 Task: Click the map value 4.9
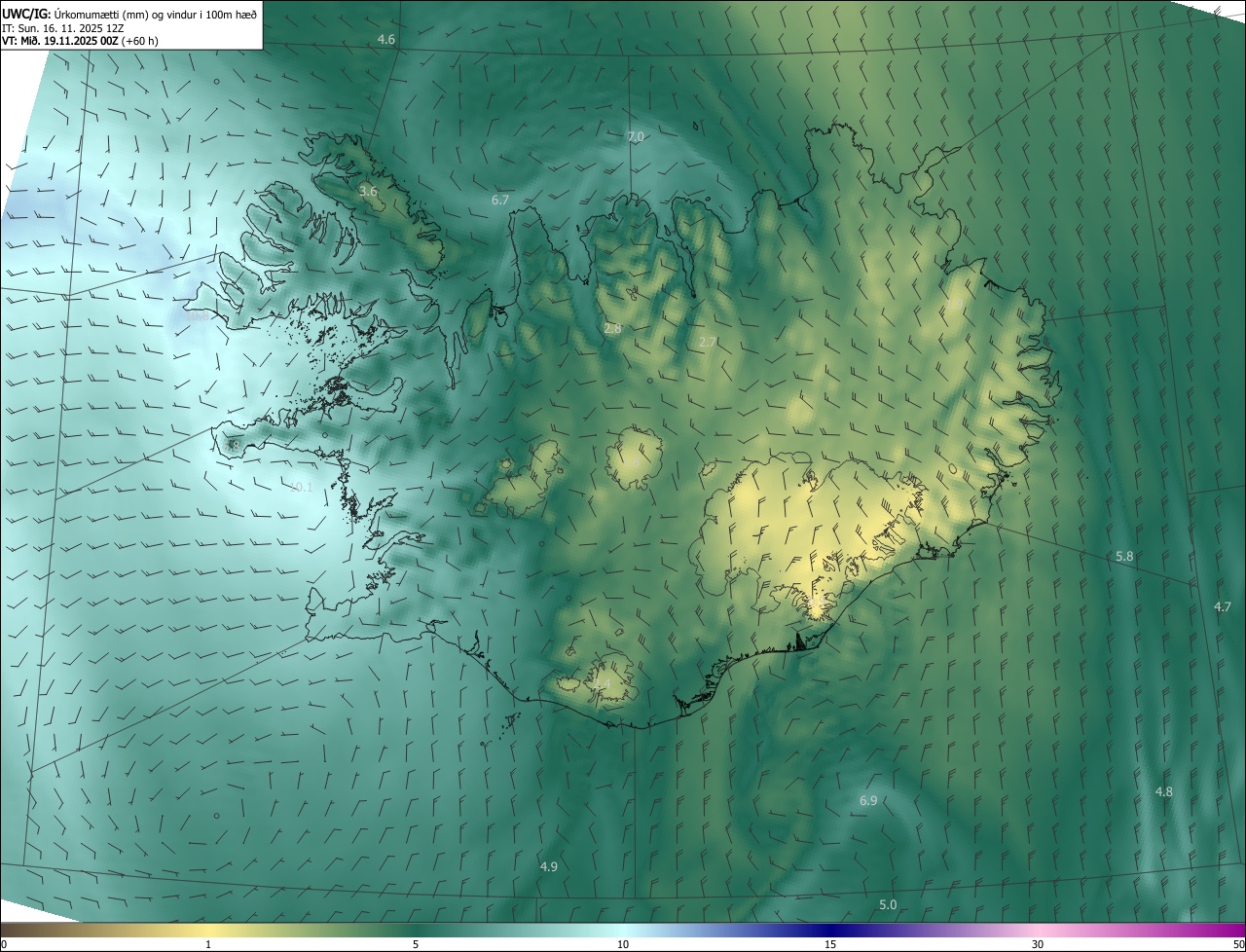pyautogui.click(x=549, y=866)
